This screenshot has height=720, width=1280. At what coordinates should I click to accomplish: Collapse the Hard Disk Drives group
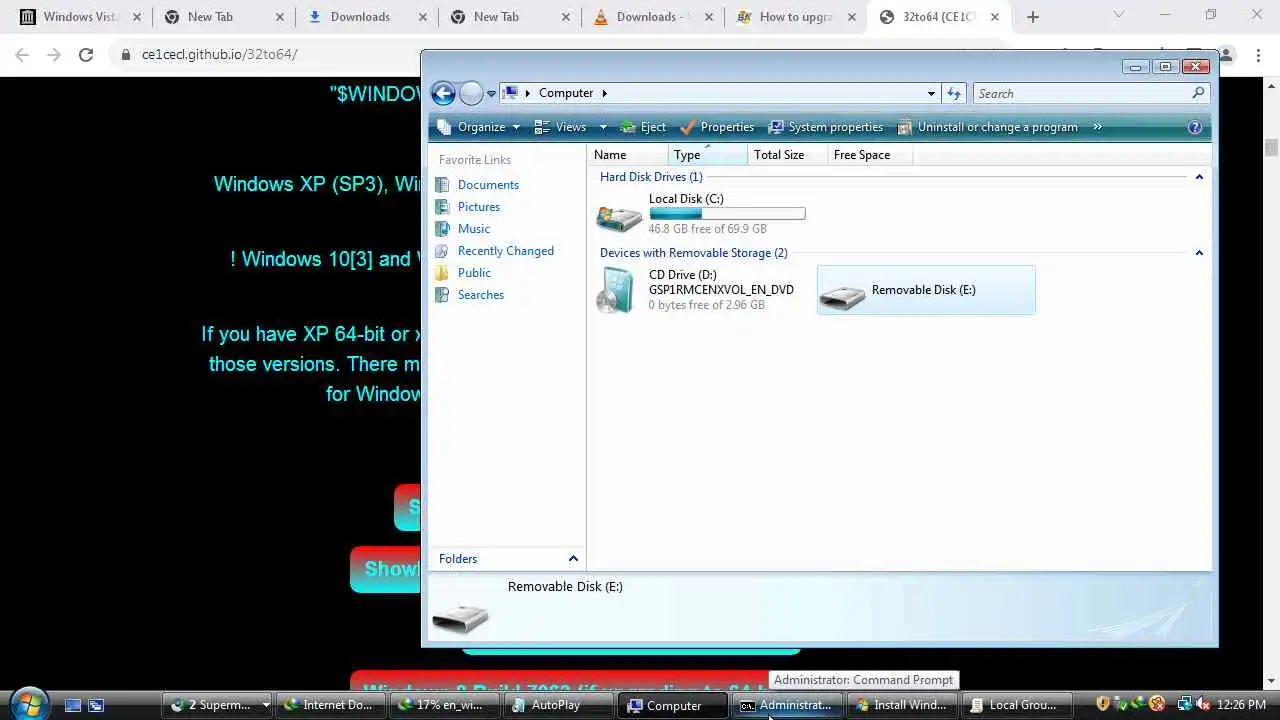1199,177
